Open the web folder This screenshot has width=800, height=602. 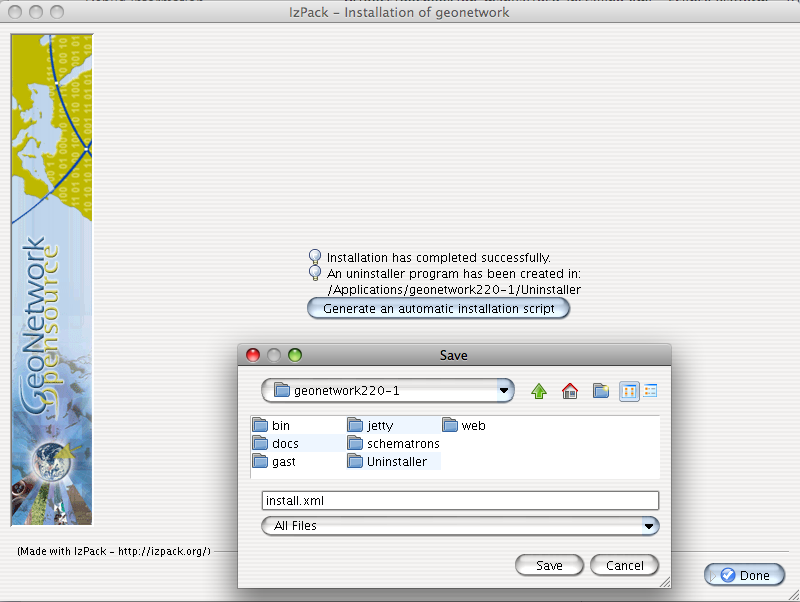[x=464, y=425]
